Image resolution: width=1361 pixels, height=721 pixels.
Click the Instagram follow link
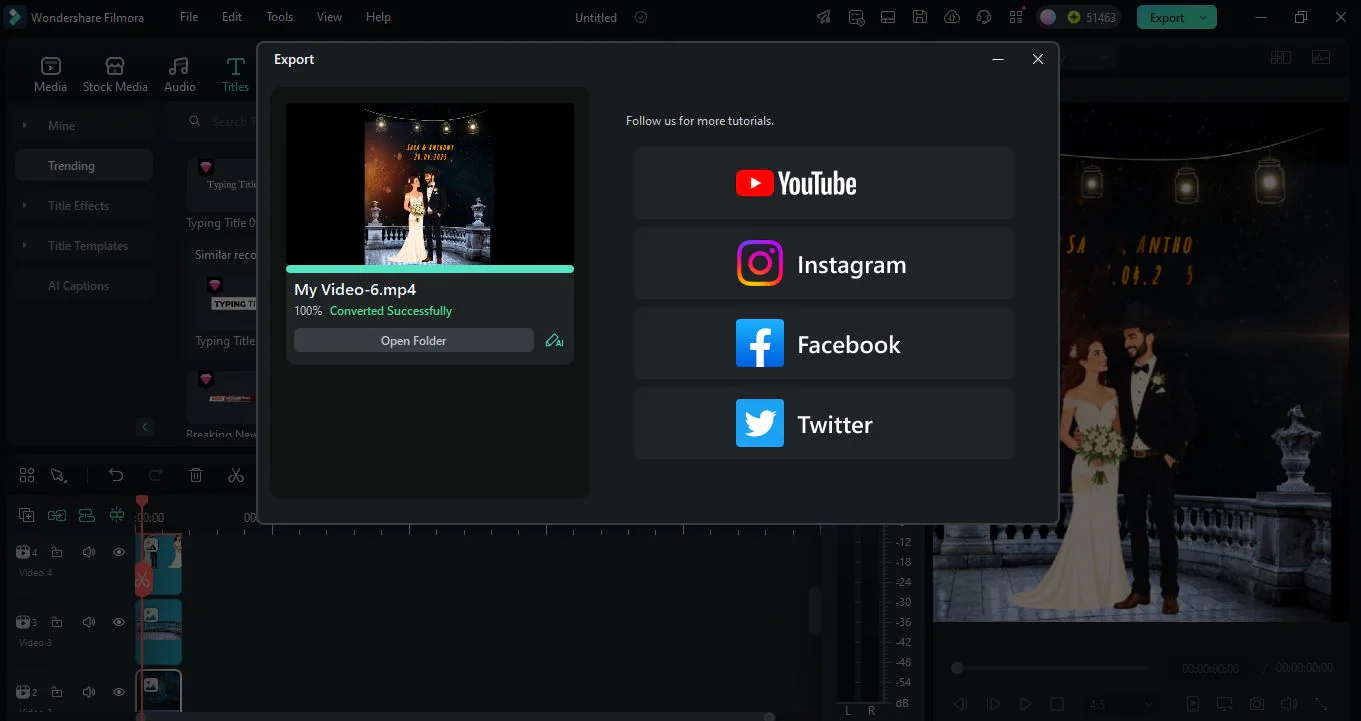pyautogui.click(x=824, y=264)
